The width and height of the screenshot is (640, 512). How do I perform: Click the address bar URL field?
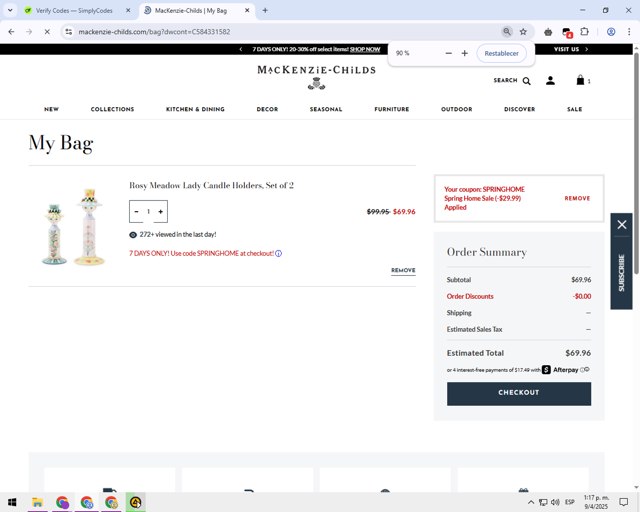pos(286,31)
